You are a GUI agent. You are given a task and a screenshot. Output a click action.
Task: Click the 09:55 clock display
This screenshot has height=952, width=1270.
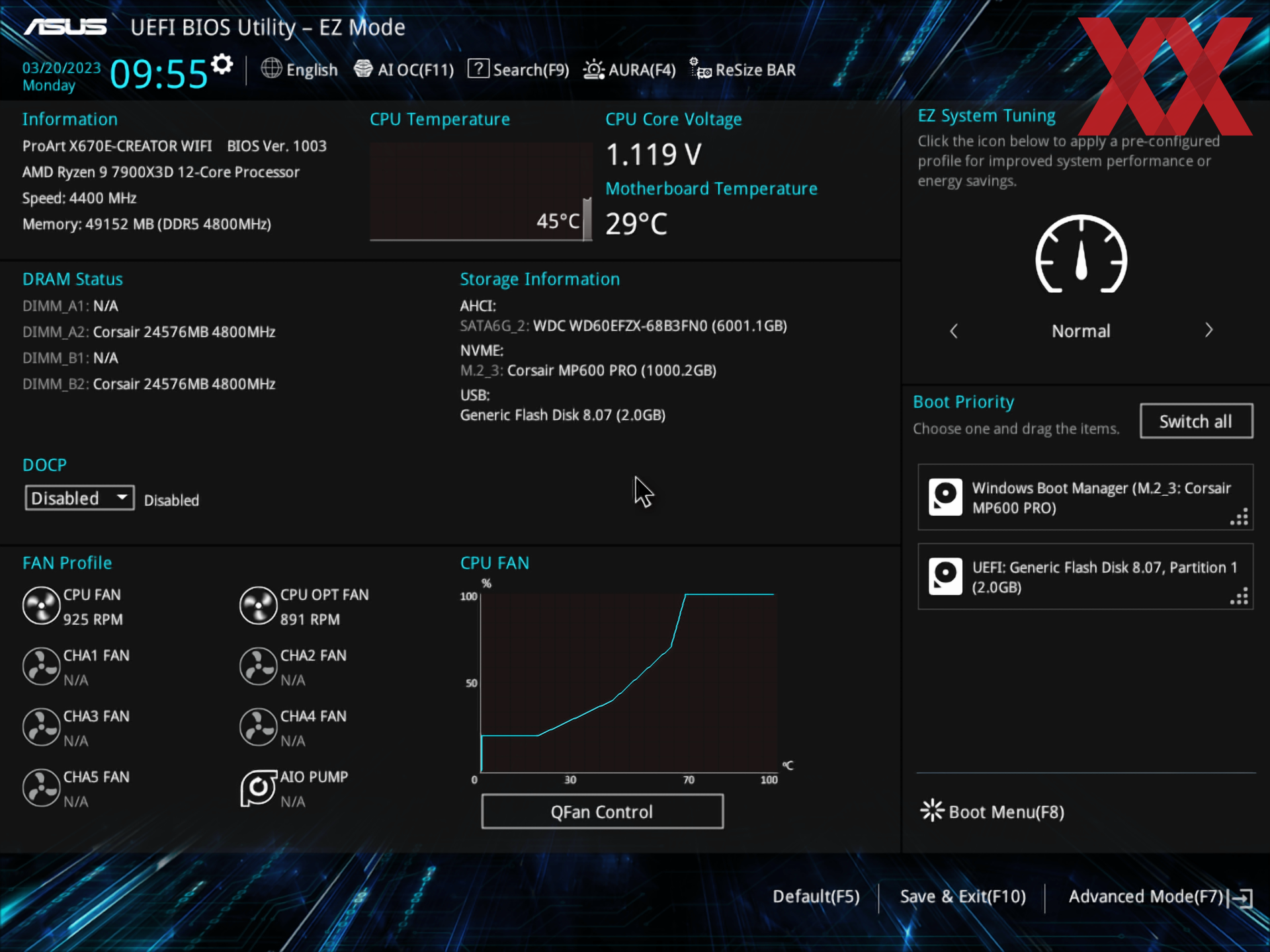[159, 73]
